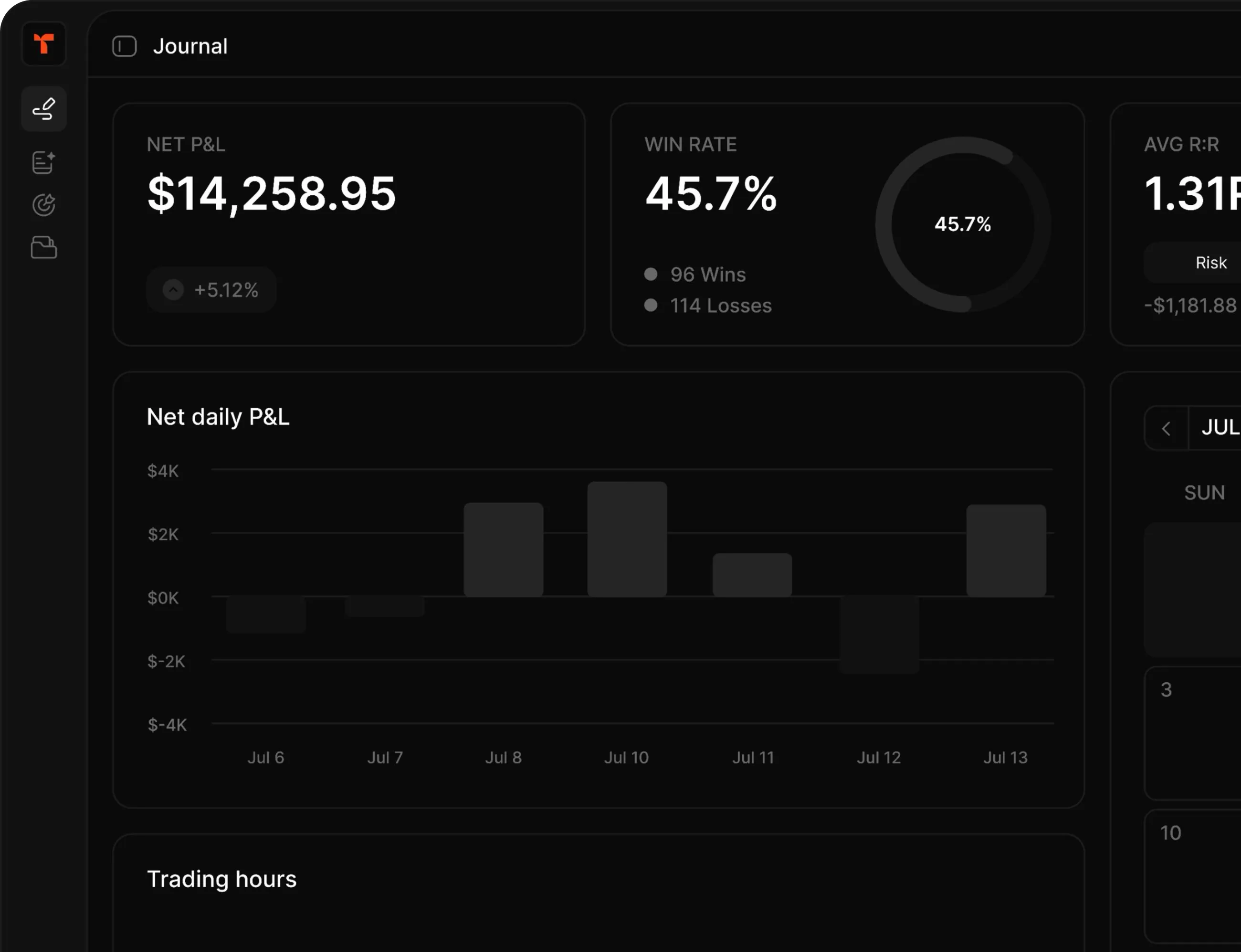Click the +5.12% change badge

(x=211, y=290)
